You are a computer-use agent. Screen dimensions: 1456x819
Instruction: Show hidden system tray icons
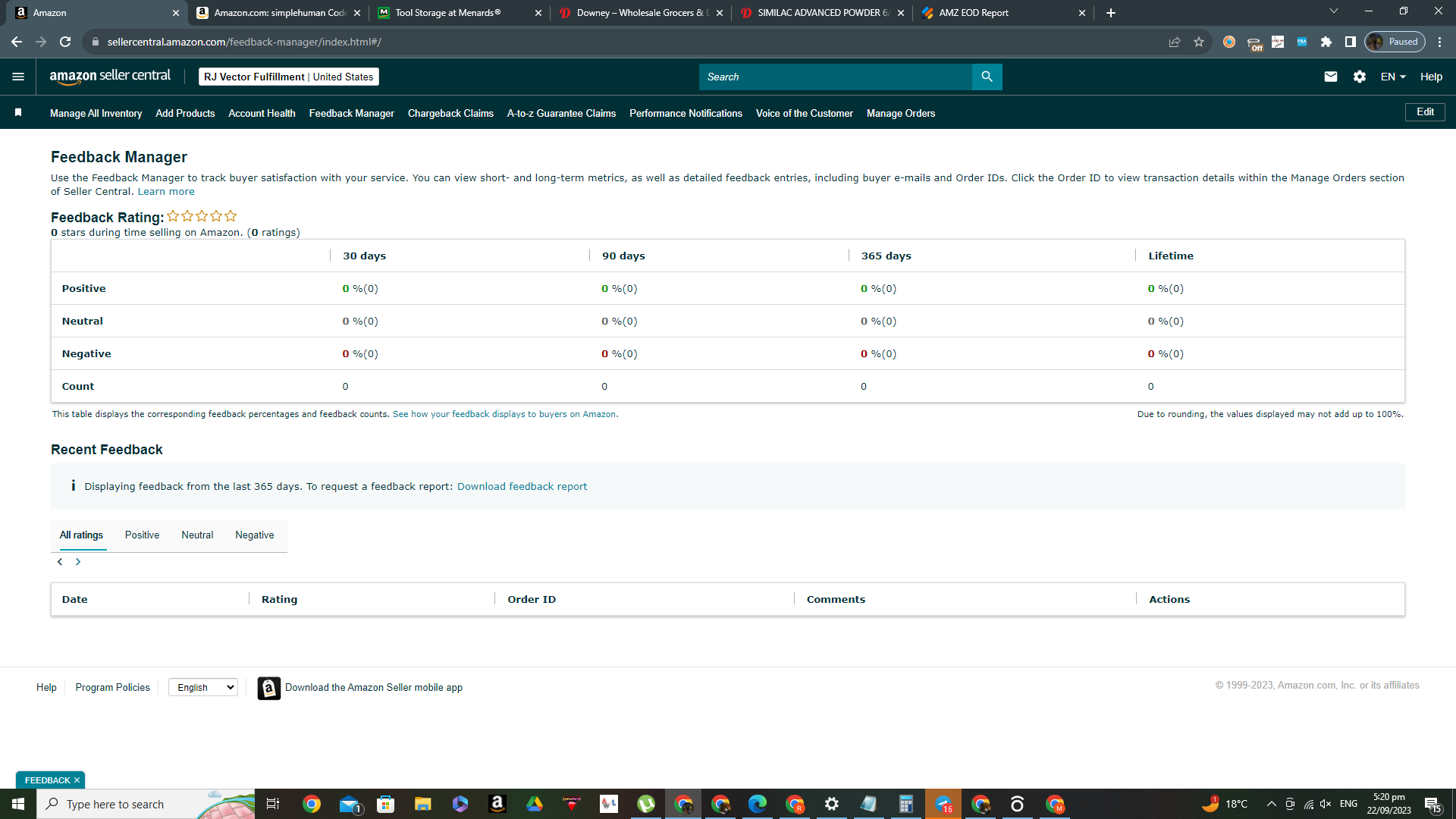[x=1271, y=804]
